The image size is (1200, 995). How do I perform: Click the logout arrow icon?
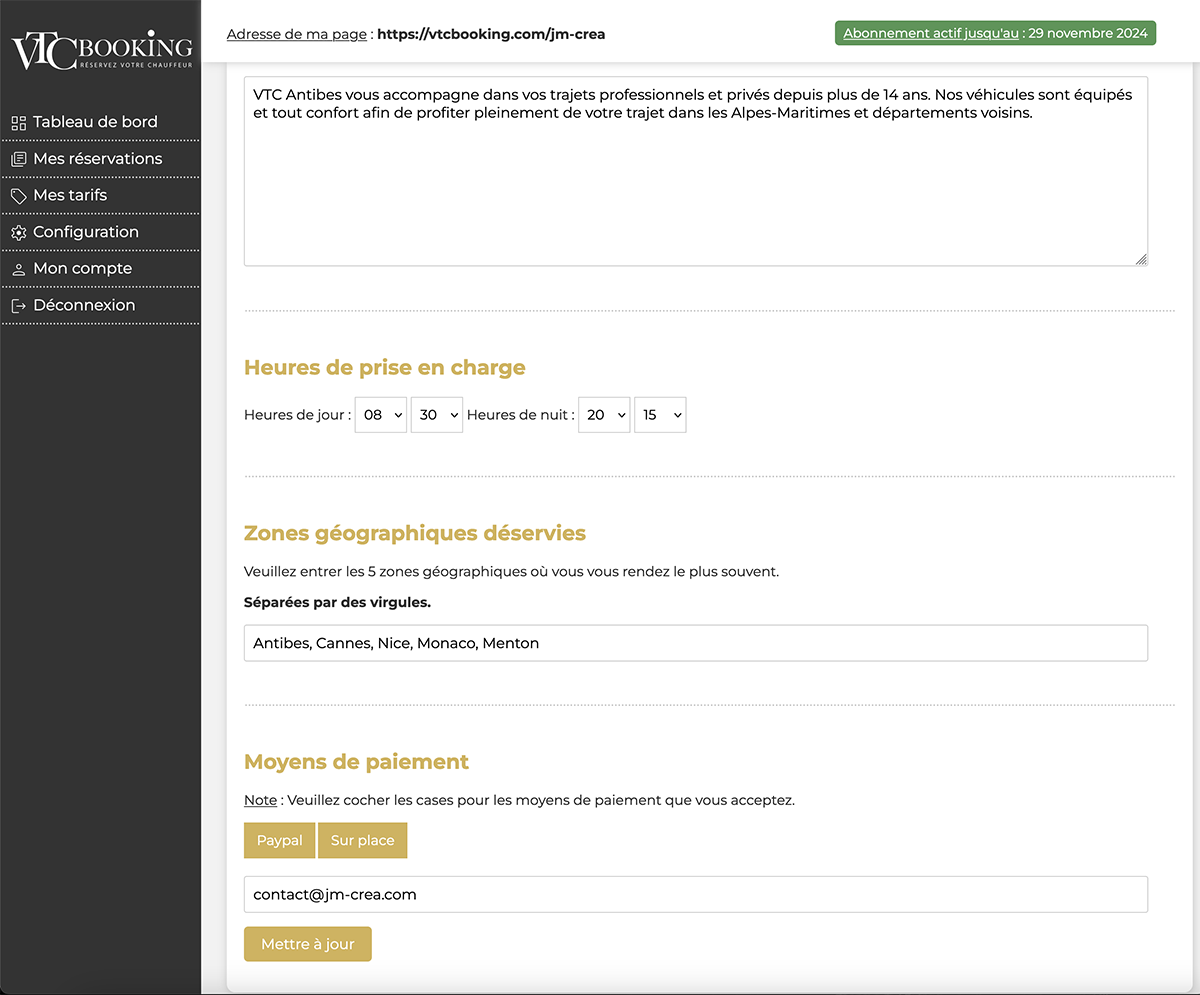tap(18, 306)
